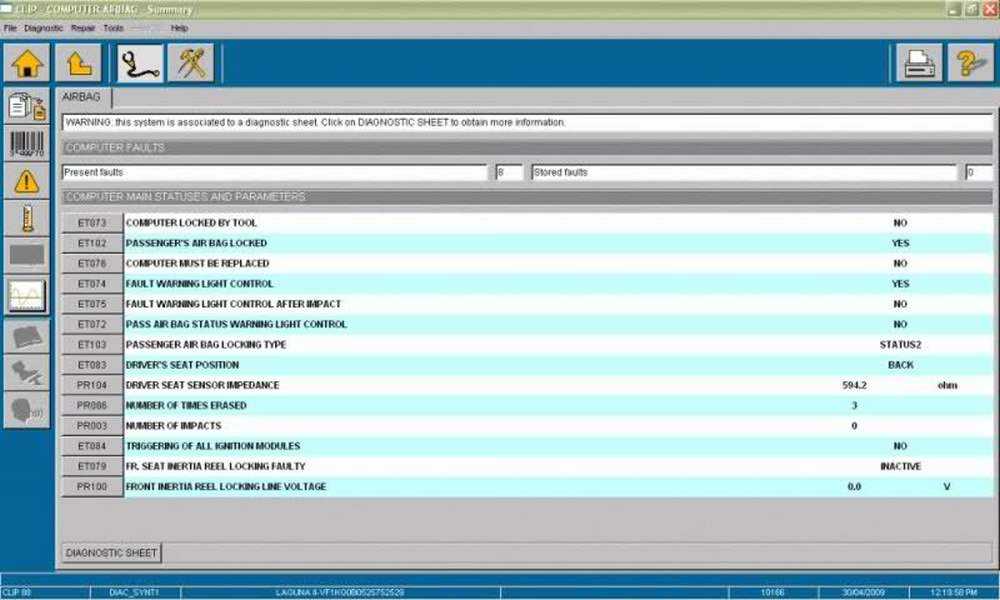Click the Present faults field
Image resolution: width=1000 pixels, height=600 pixels.
(x=275, y=173)
